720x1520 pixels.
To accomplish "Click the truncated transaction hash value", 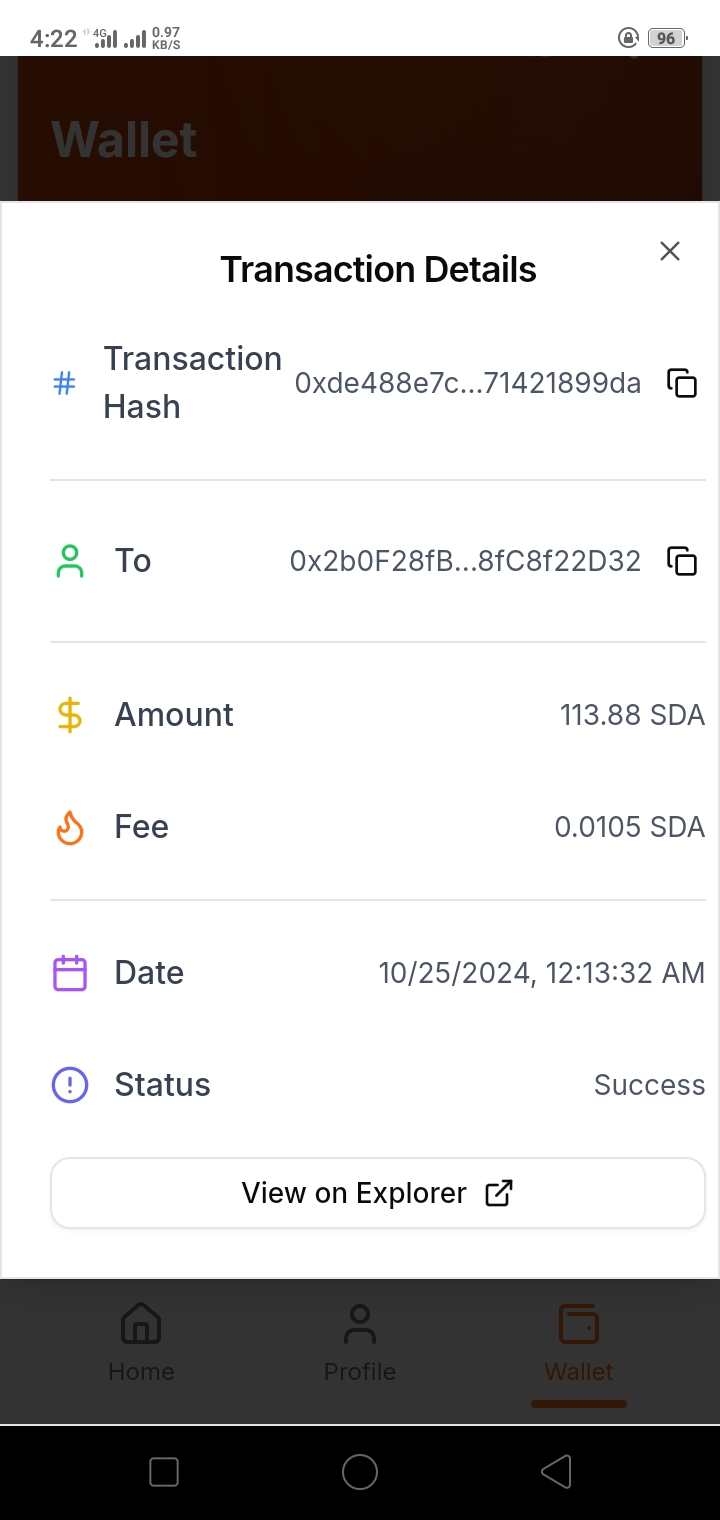I will tap(467, 383).
